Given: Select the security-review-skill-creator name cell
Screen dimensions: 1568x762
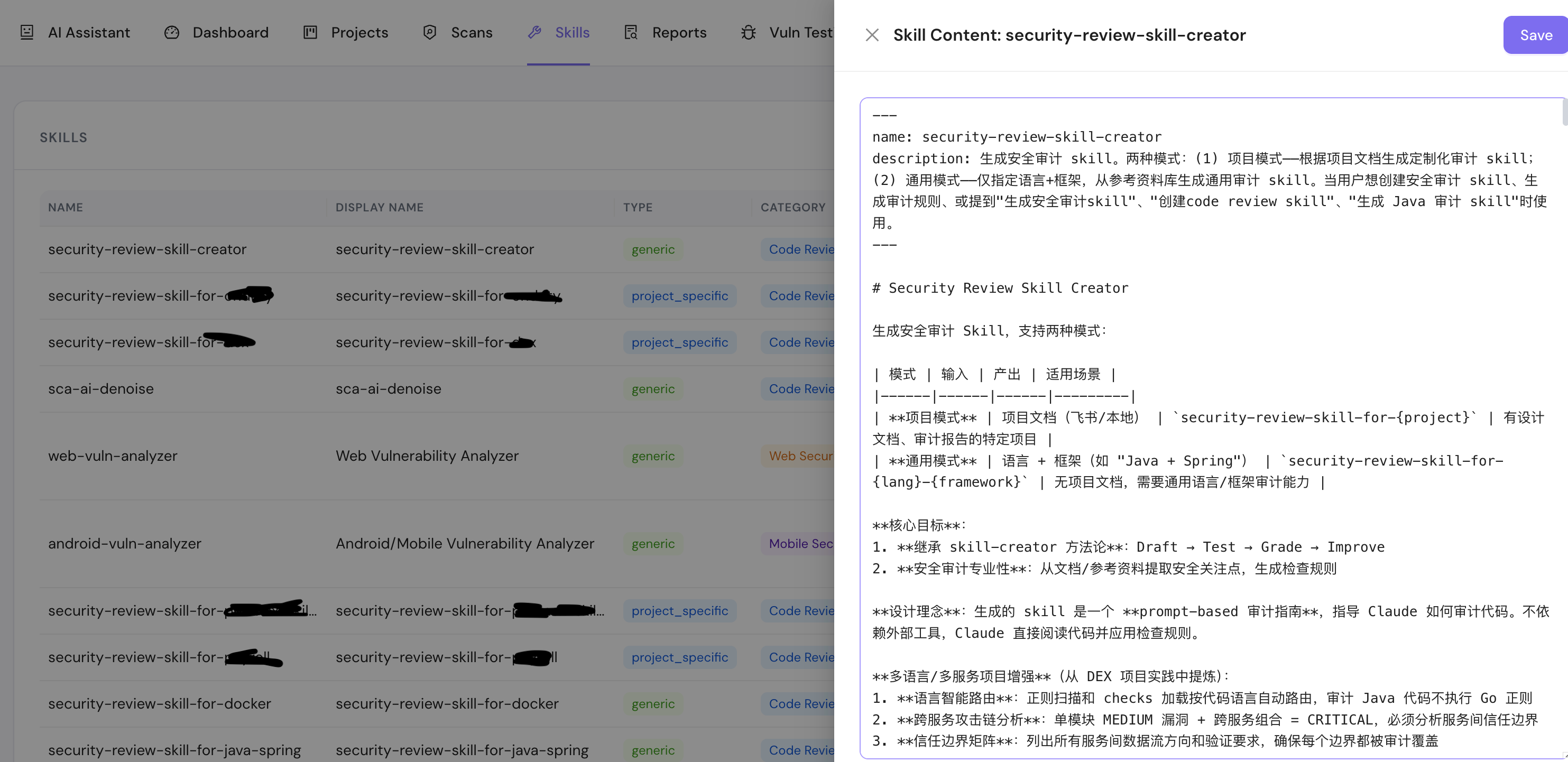Looking at the screenshot, I should (x=147, y=249).
